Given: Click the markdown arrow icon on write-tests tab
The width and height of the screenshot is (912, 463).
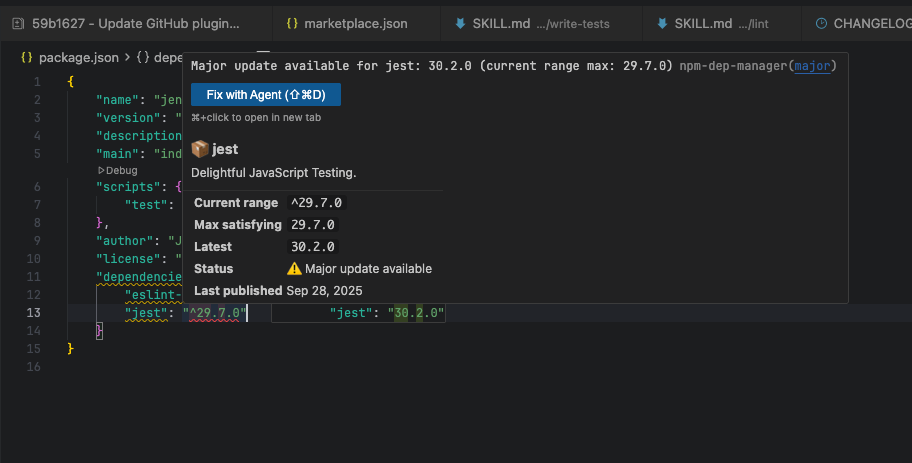Looking at the screenshot, I should pyautogui.click(x=460, y=23).
